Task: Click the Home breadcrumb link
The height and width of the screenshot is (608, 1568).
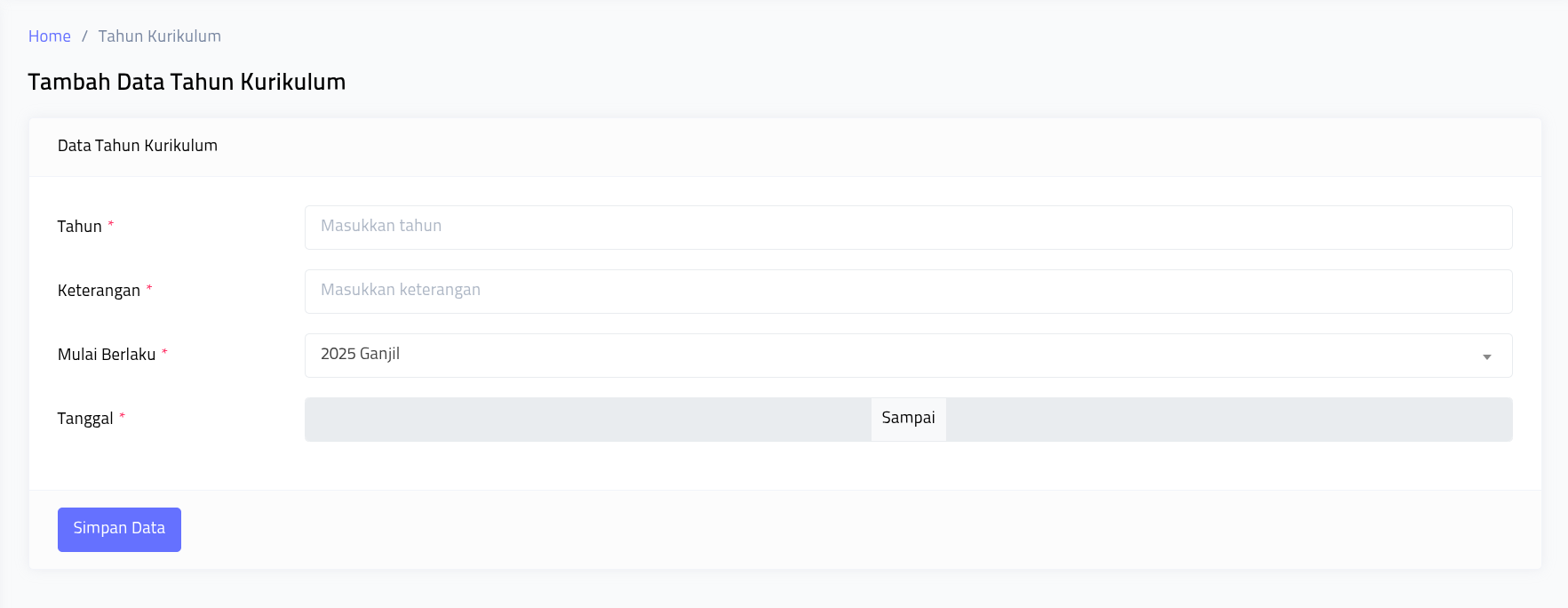Action: pyautogui.click(x=50, y=36)
